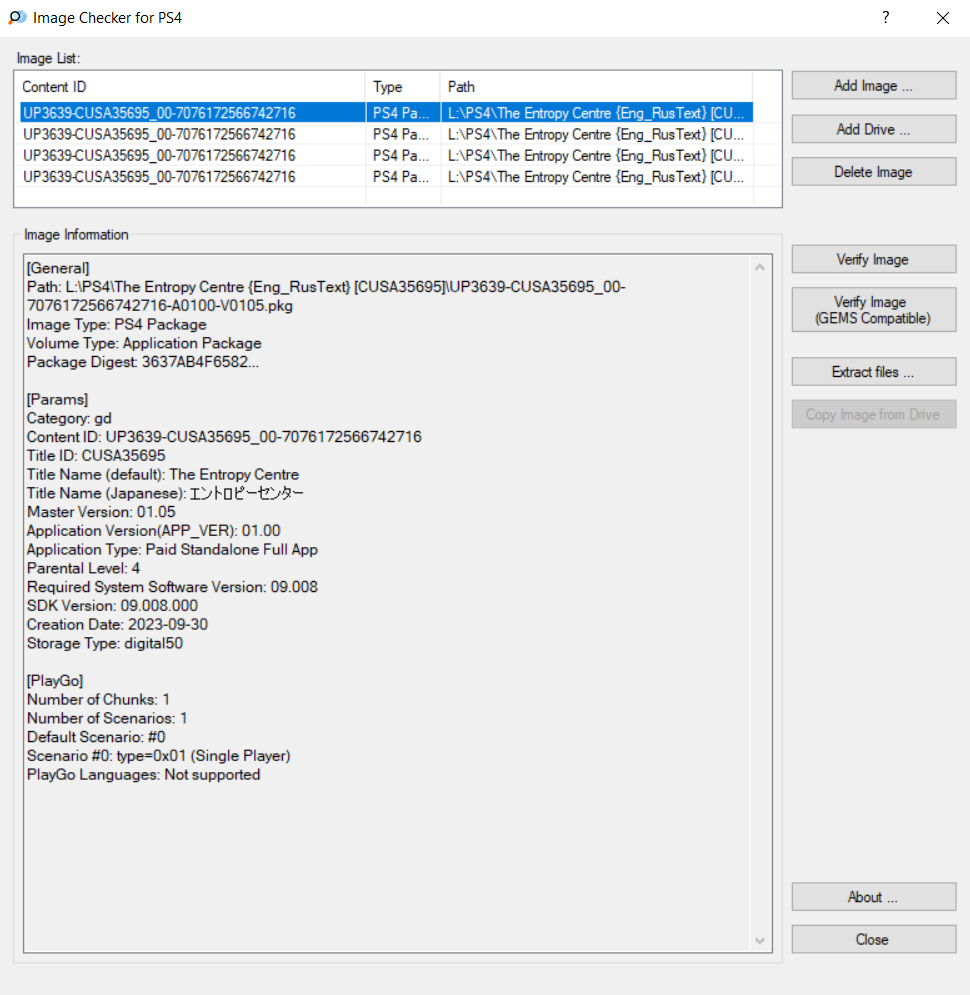
Task: Click the 'Storage Type: digital50' line
Action: click(105, 643)
